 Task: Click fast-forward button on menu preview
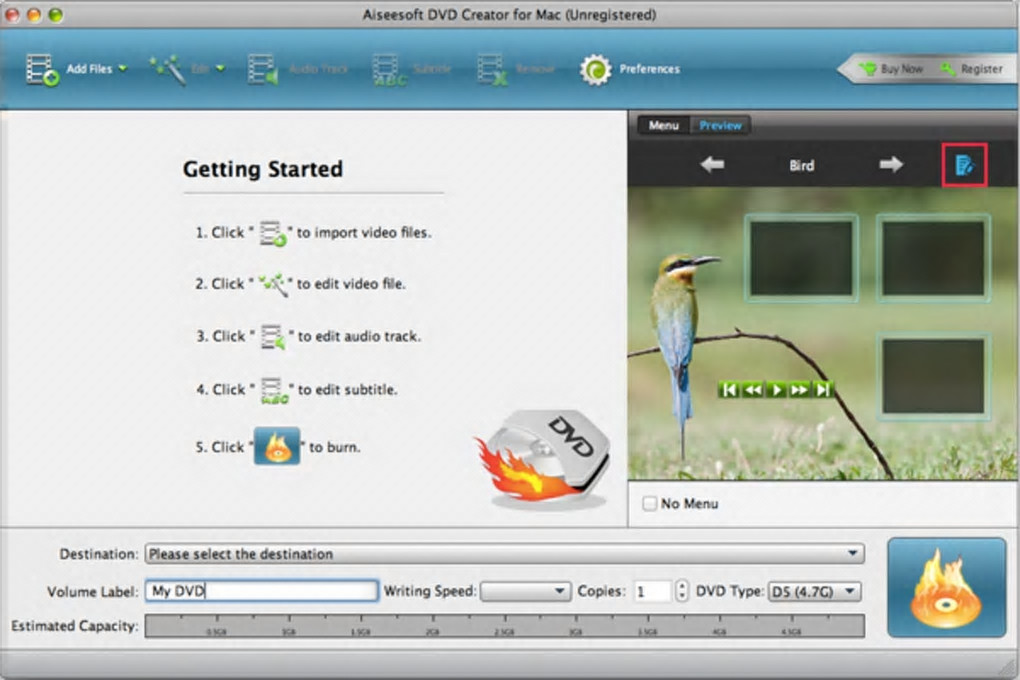799,390
